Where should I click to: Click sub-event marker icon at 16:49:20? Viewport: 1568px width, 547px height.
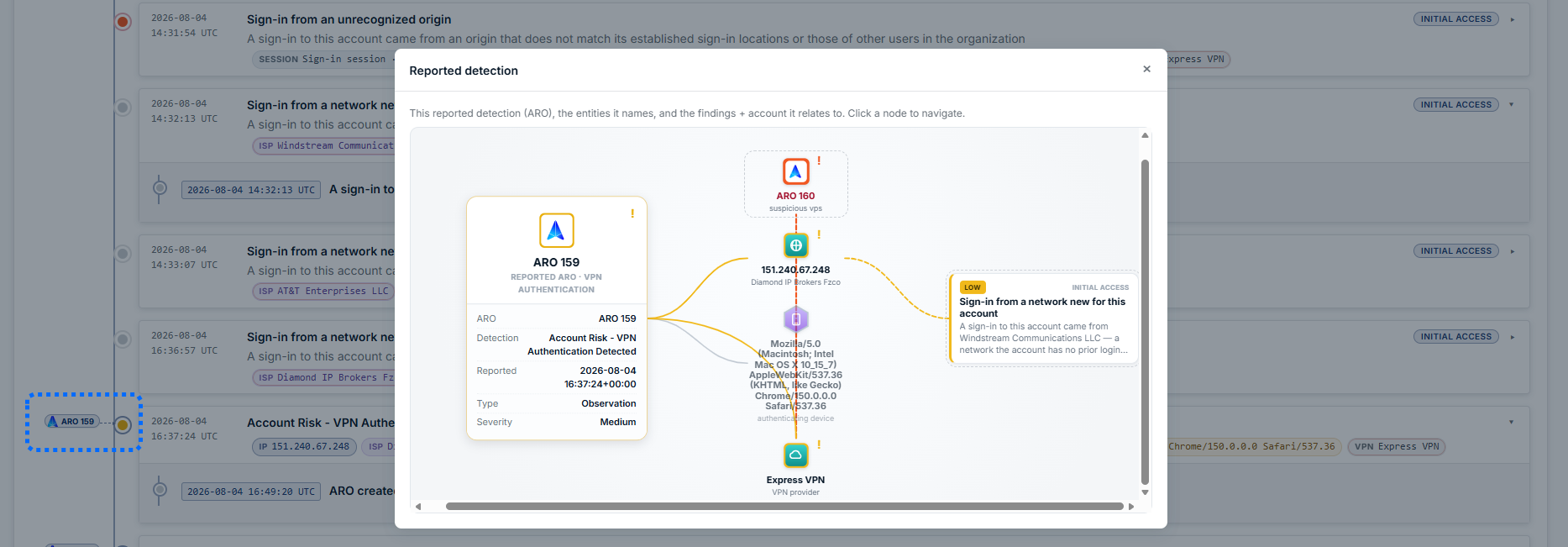(160, 490)
